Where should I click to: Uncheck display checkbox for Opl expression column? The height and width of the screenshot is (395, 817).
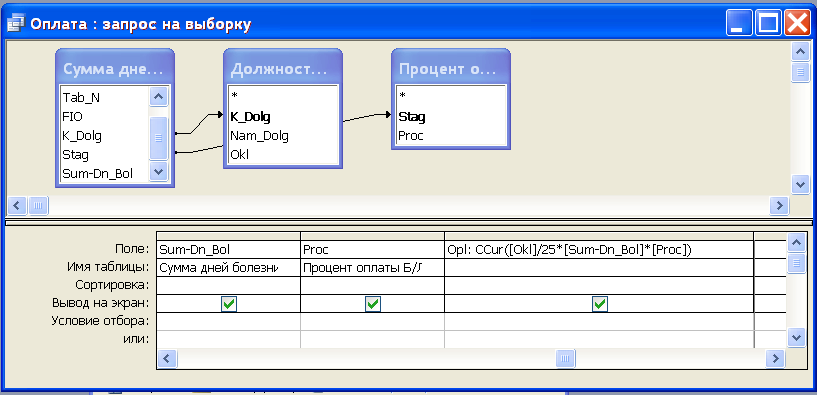[x=600, y=304]
